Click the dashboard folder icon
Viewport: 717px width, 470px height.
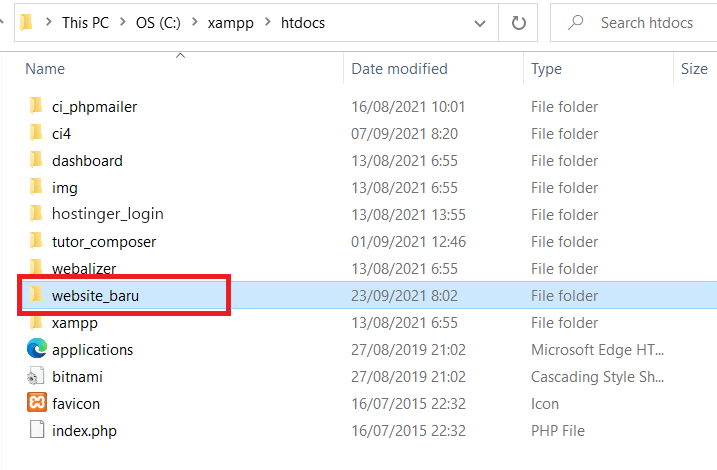(x=36, y=161)
